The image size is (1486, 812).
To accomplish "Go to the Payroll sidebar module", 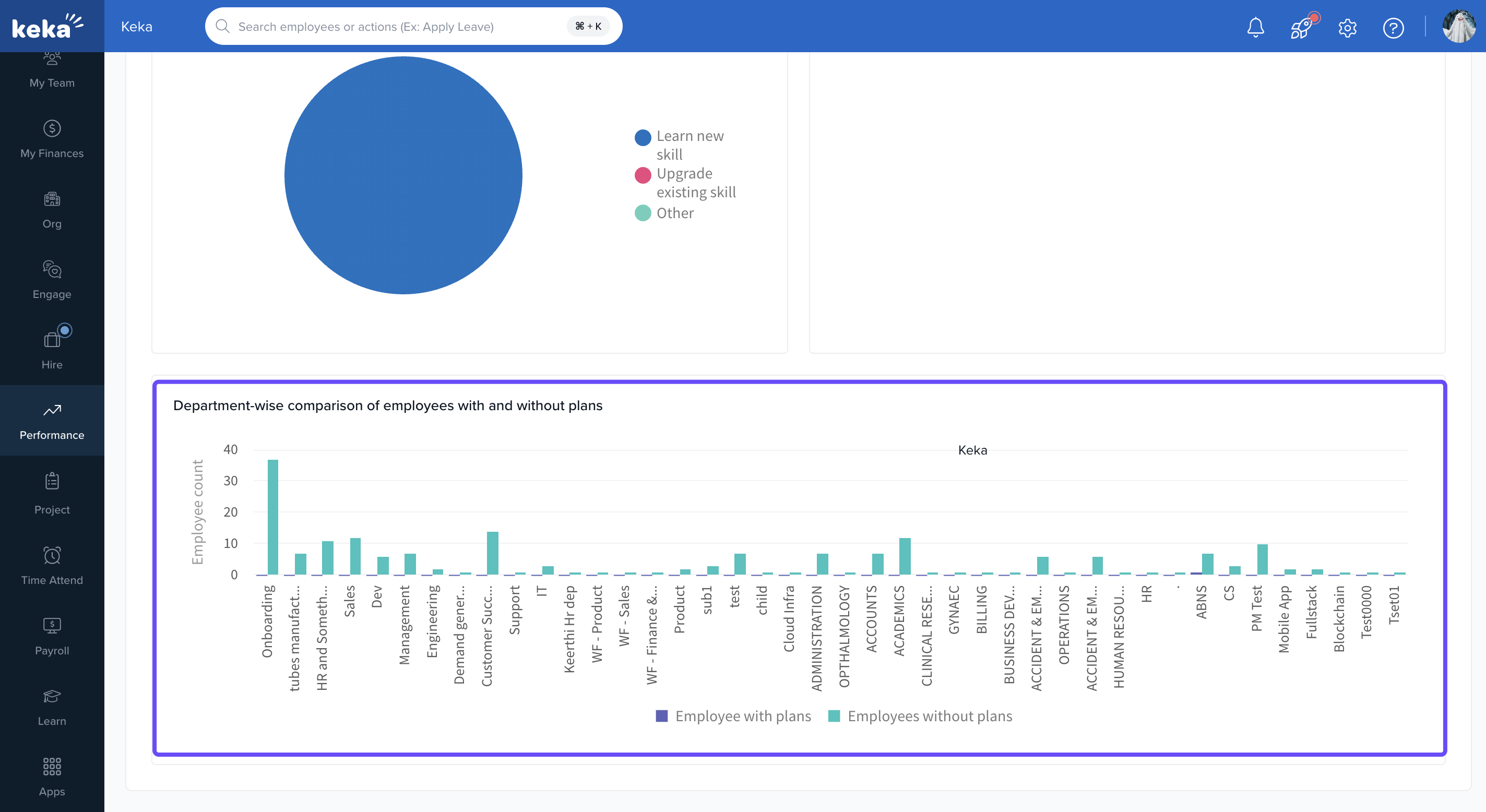I will 52,636.
